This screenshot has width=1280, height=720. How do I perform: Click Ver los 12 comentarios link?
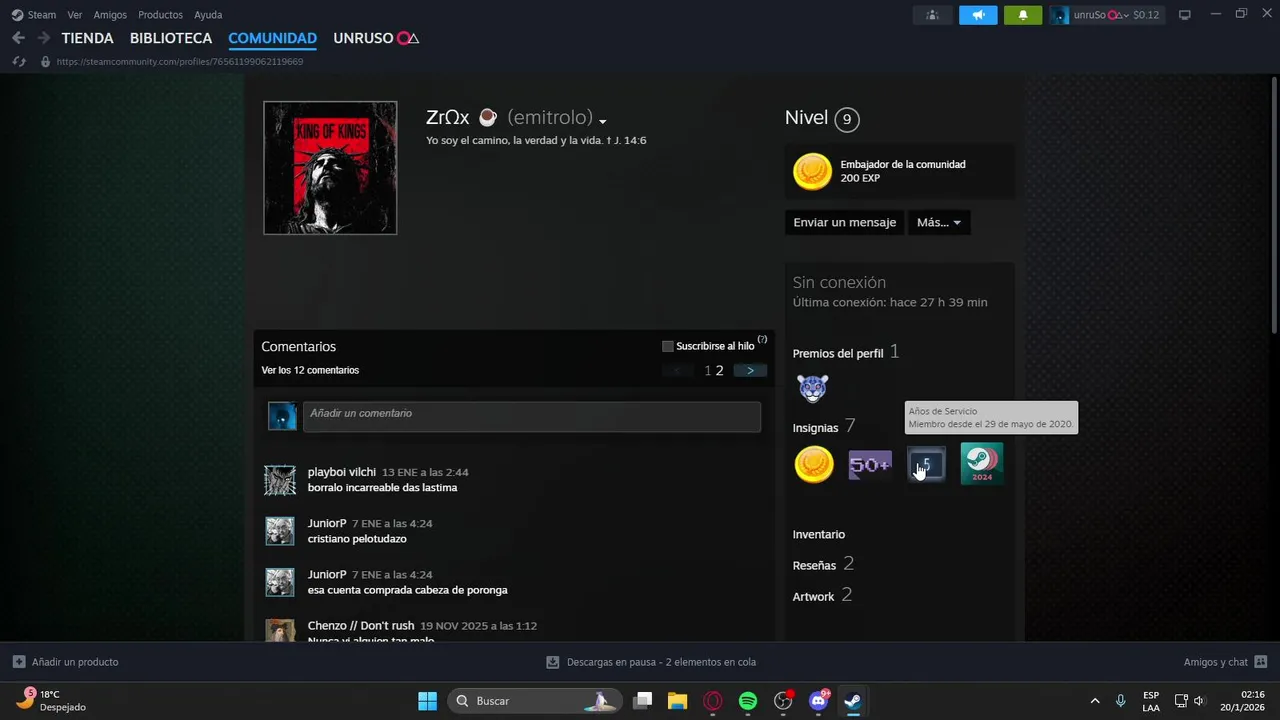(310, 370)
